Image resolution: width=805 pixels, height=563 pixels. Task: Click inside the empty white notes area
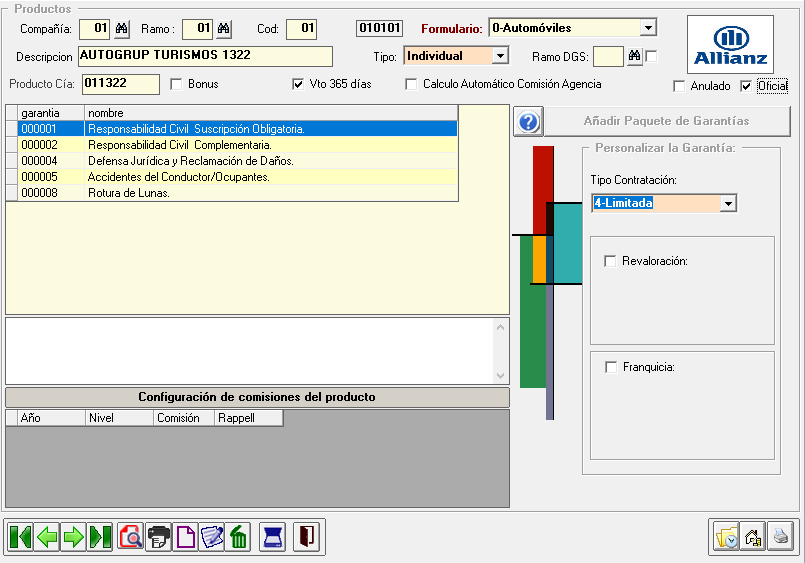point(250,351)
